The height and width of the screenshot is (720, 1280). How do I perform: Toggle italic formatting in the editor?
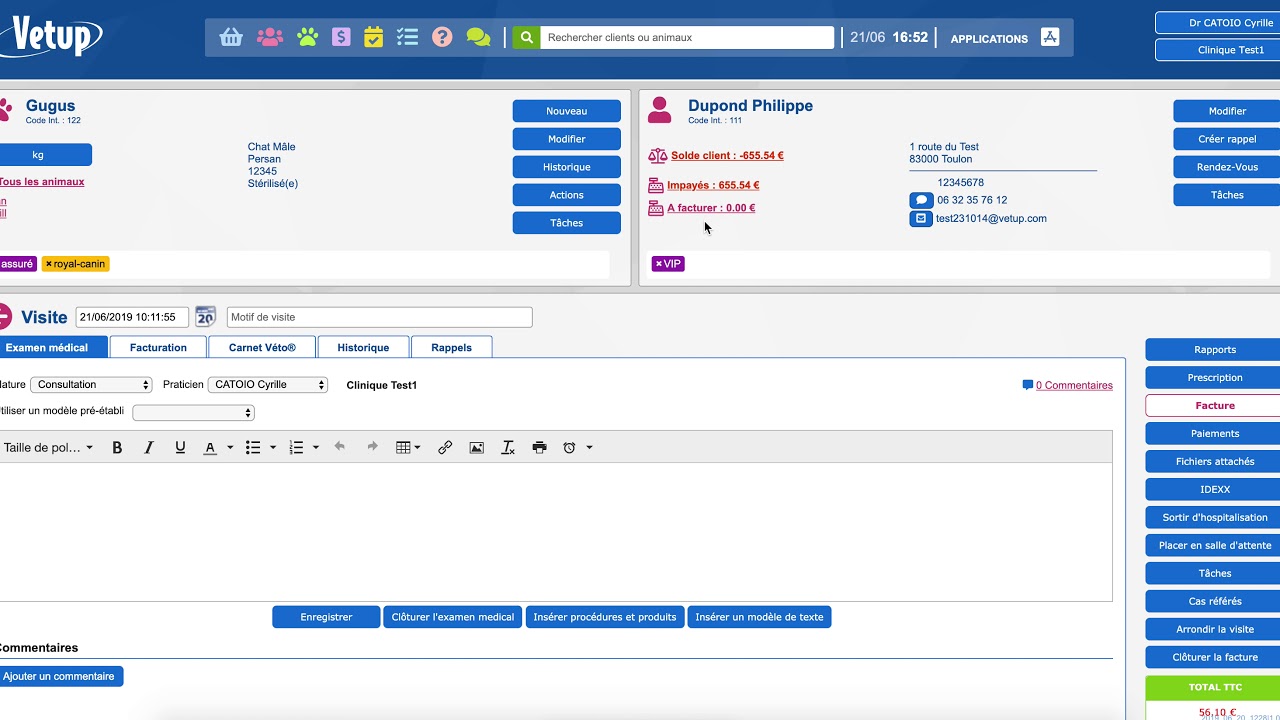click(149, 447)
